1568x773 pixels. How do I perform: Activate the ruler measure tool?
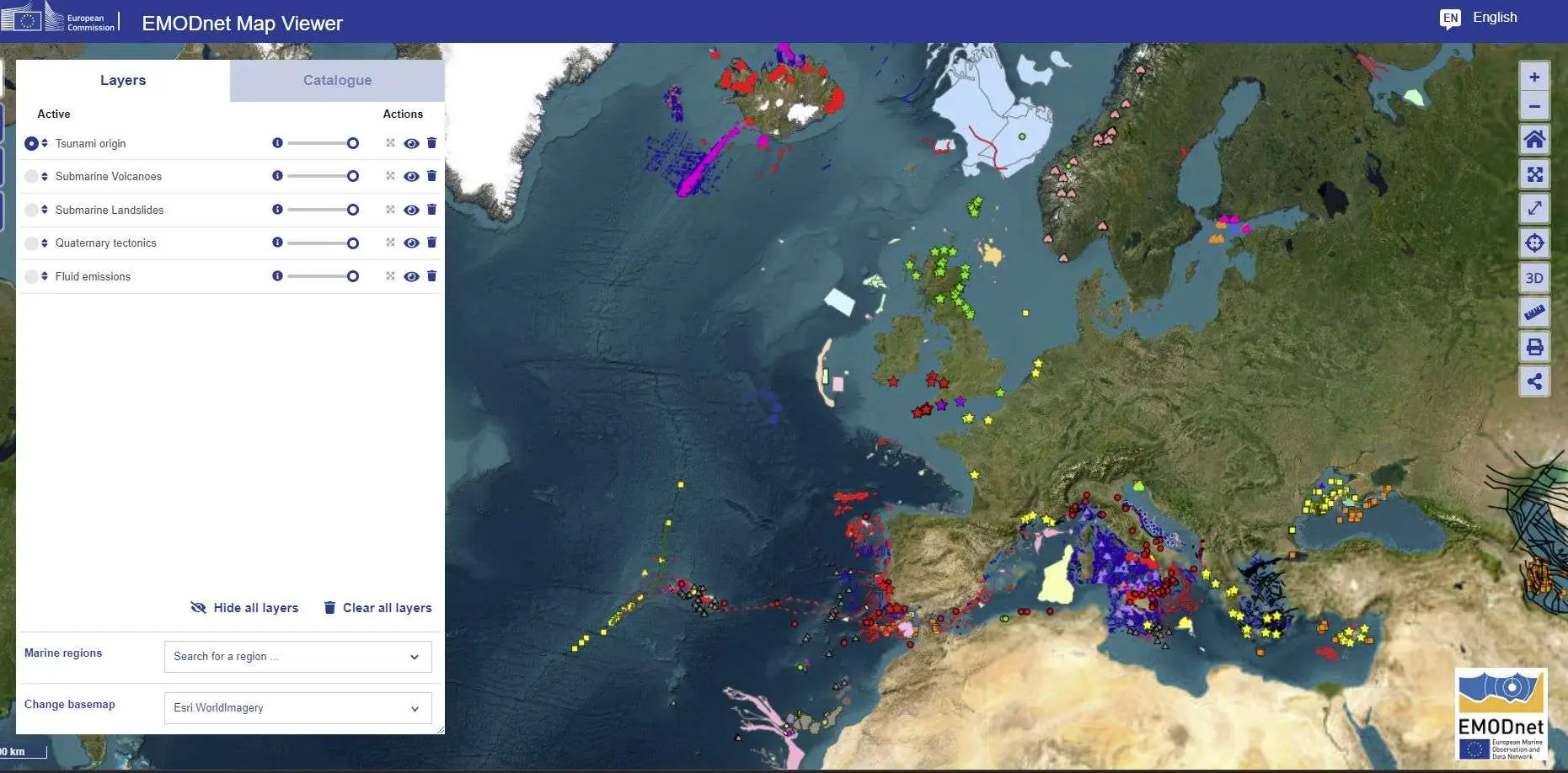pos(1534,312)
